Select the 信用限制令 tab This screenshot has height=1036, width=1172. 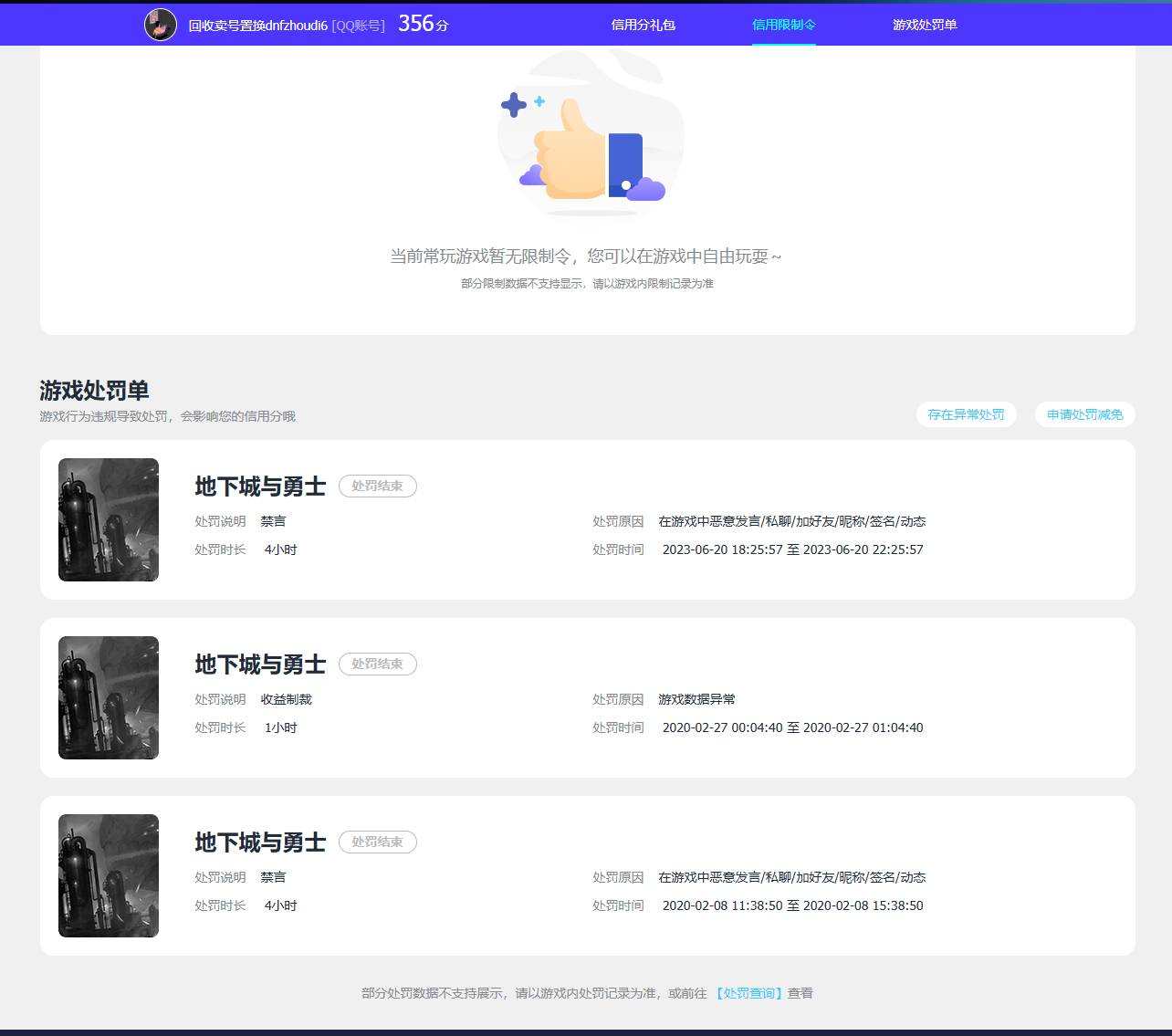coord(784,25)
